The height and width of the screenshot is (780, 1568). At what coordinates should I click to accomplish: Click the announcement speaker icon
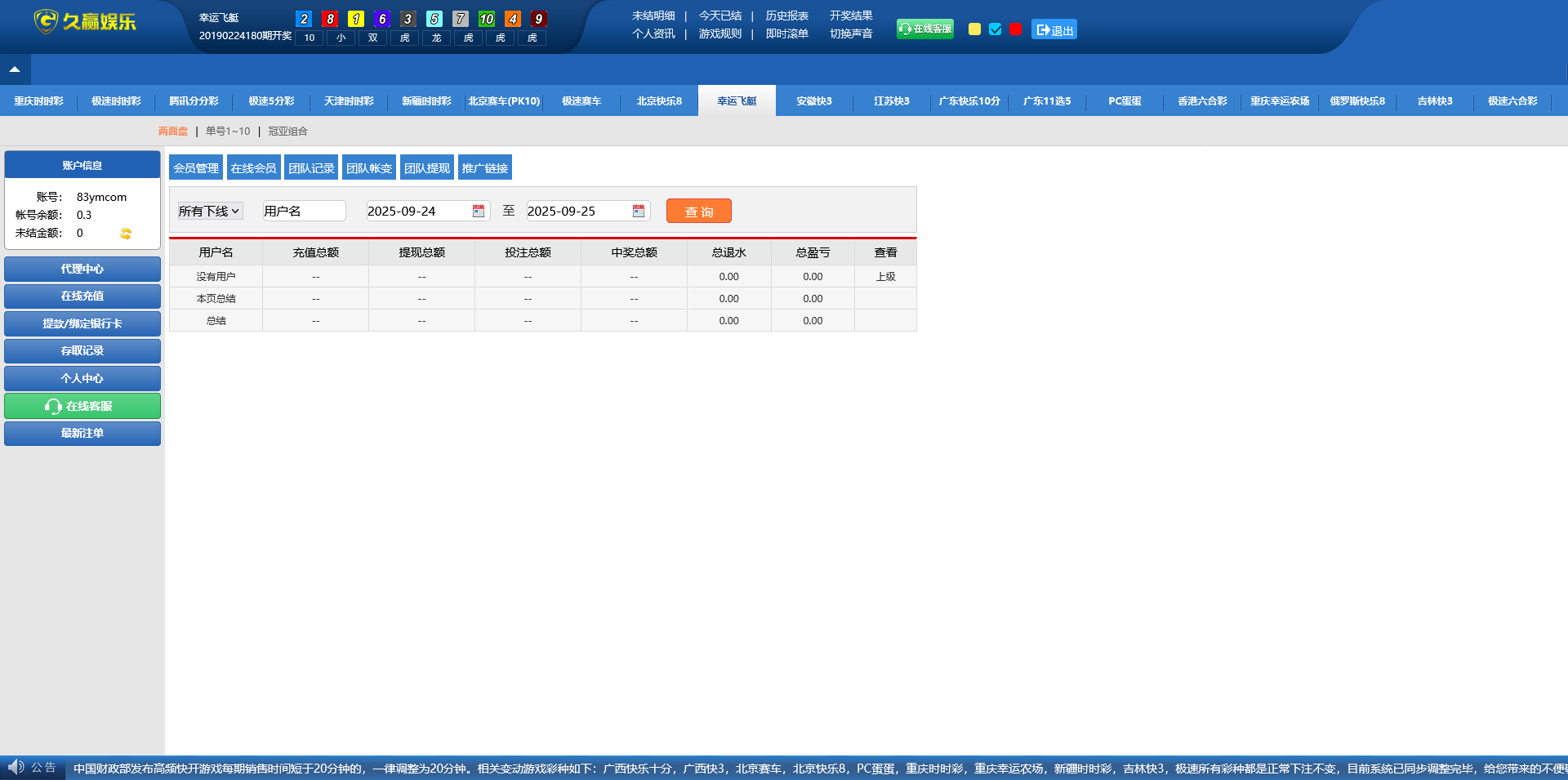tap(16, 767)
